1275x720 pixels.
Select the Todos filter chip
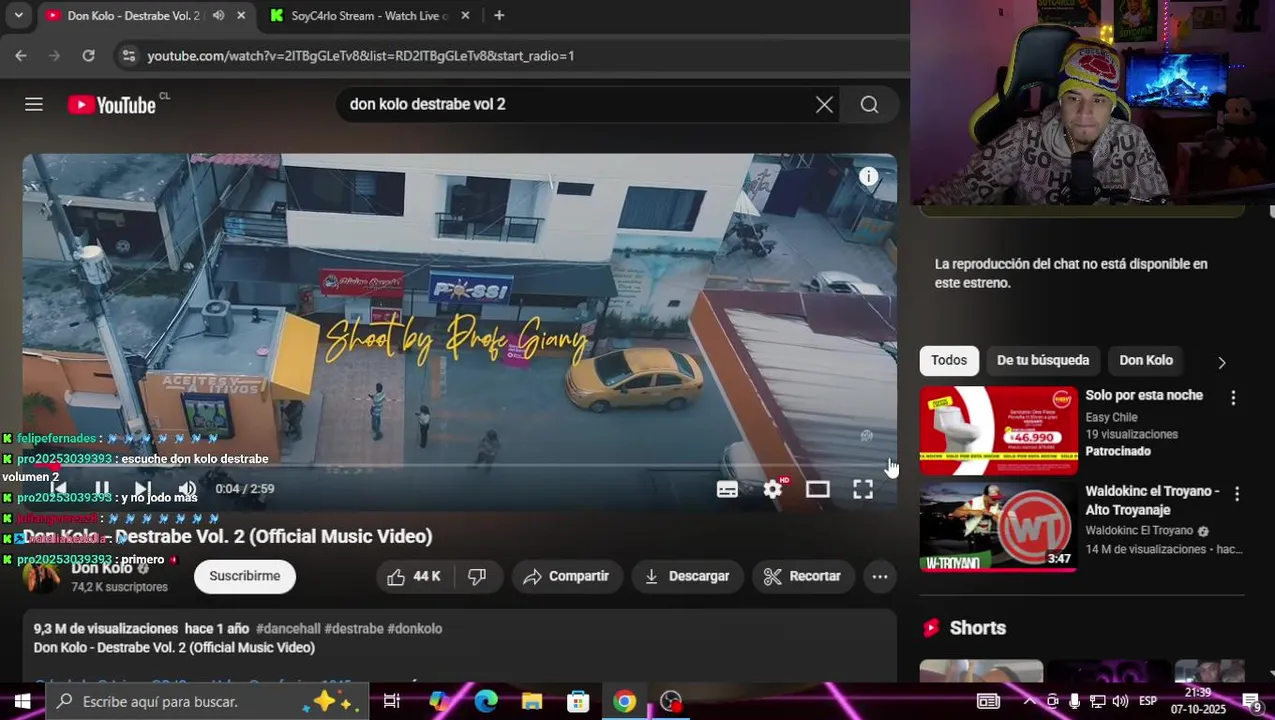pos(949,360)
